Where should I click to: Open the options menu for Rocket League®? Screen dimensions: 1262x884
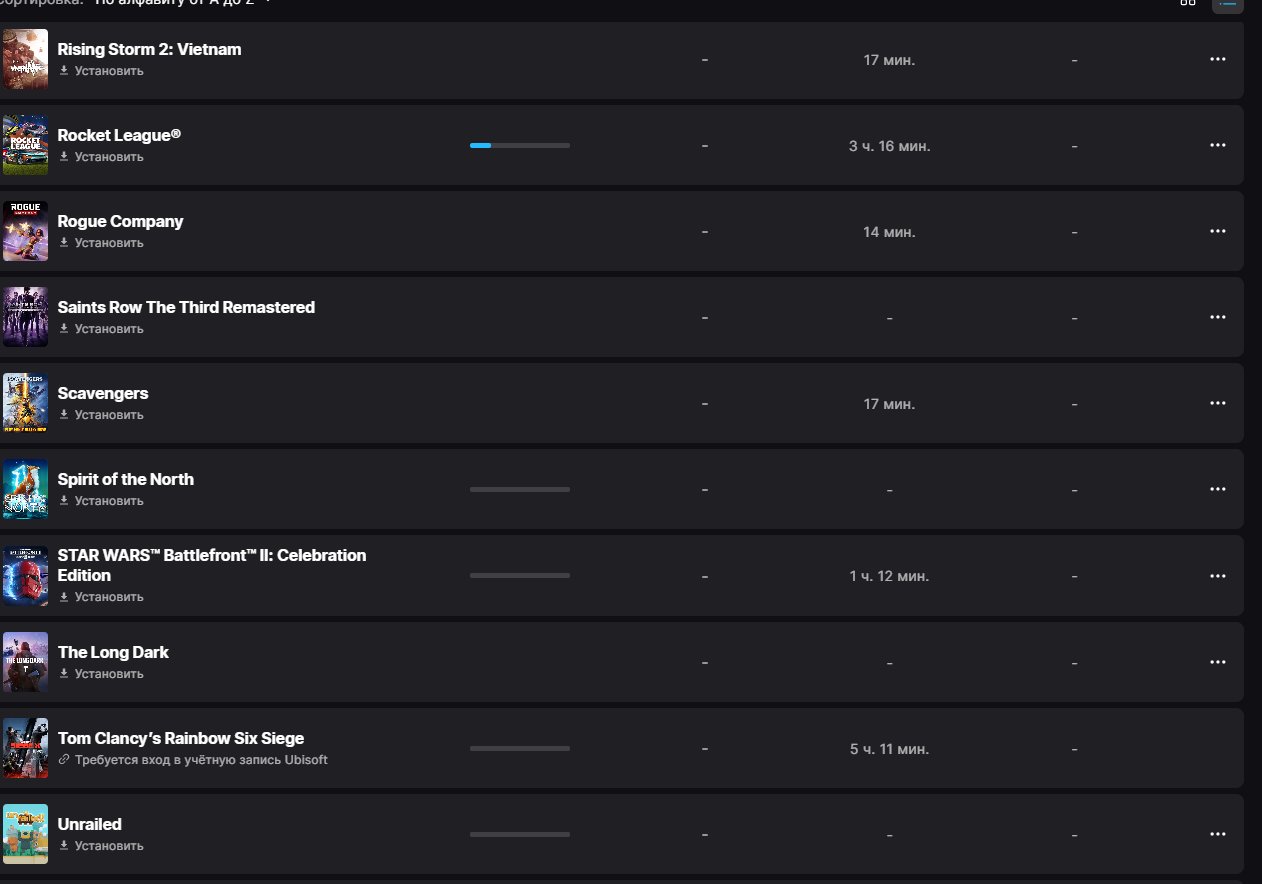click(x=1217, y=145)
